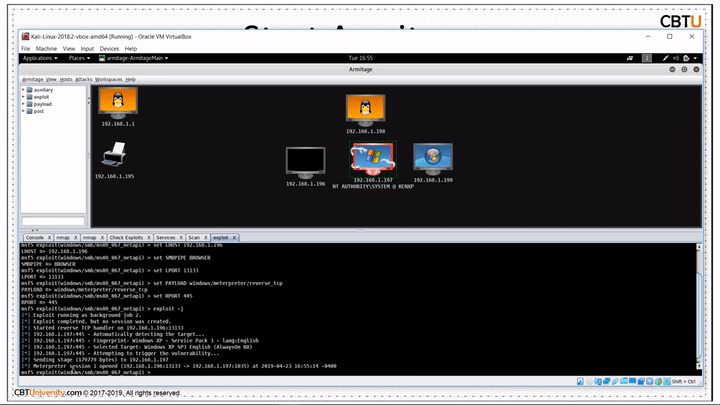
Task: Open Armitage's View menu
Action: point(51,79)
